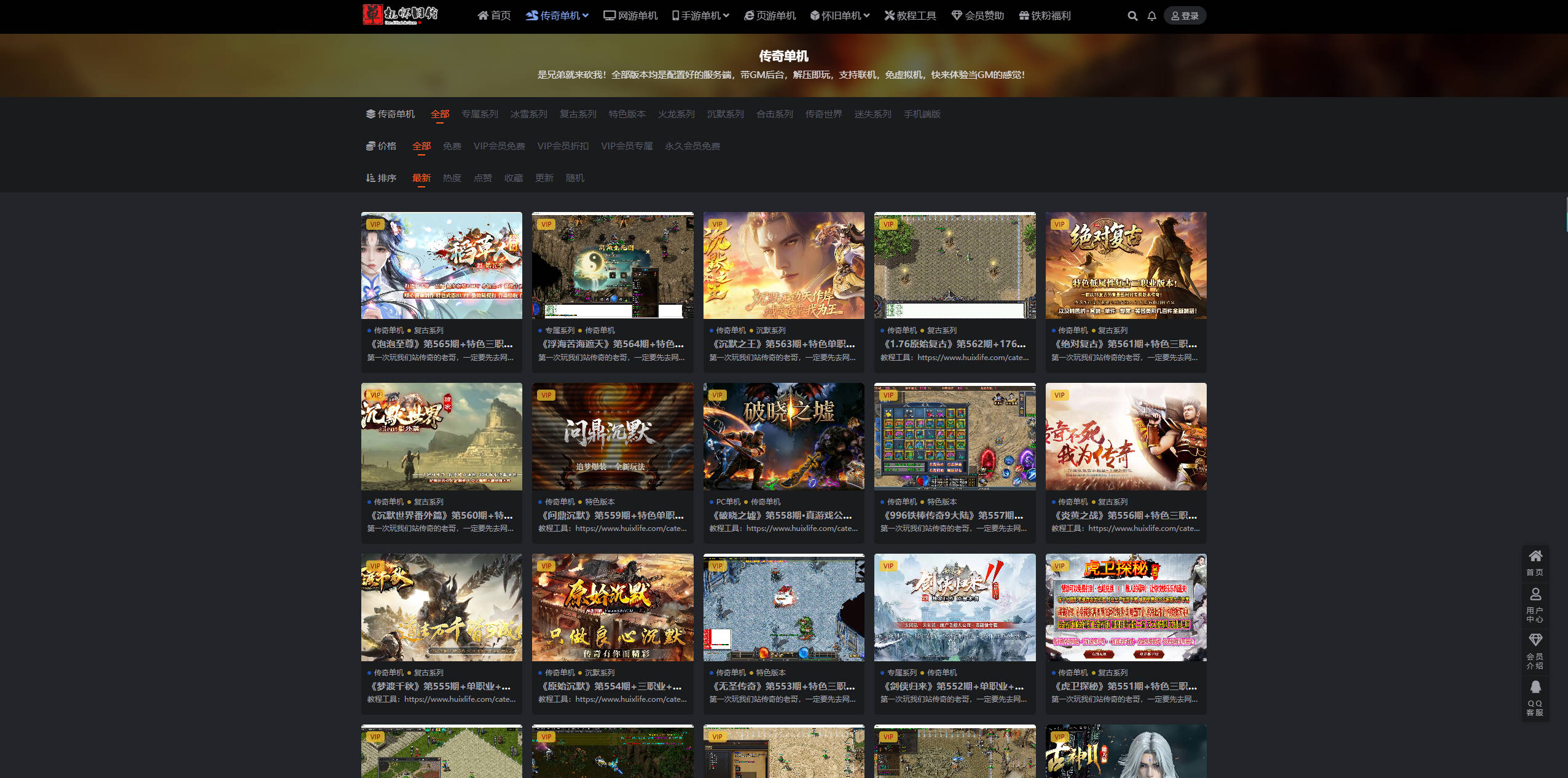The width and height of the screenshot is (1568, 778).
Task: Click the site logo in header
Action: (400, 15)
